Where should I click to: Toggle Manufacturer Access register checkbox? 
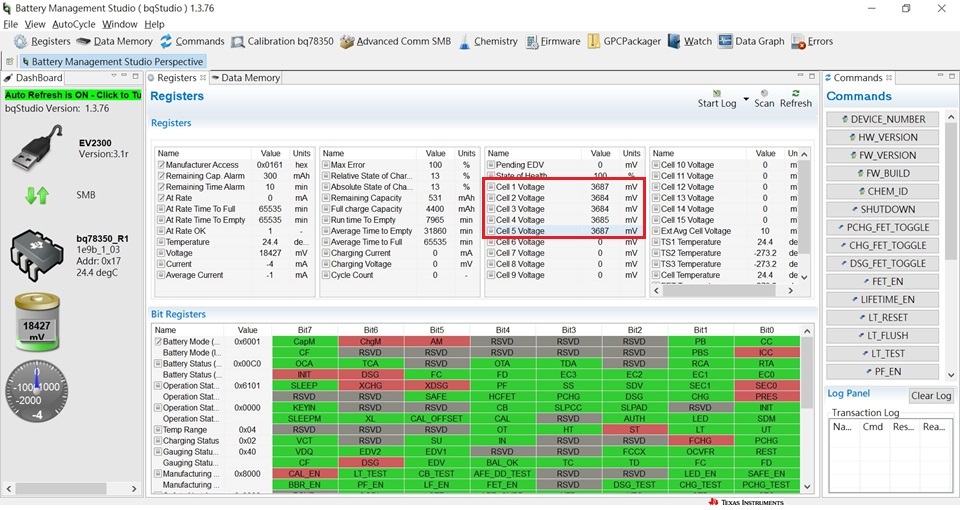[161, 165]
